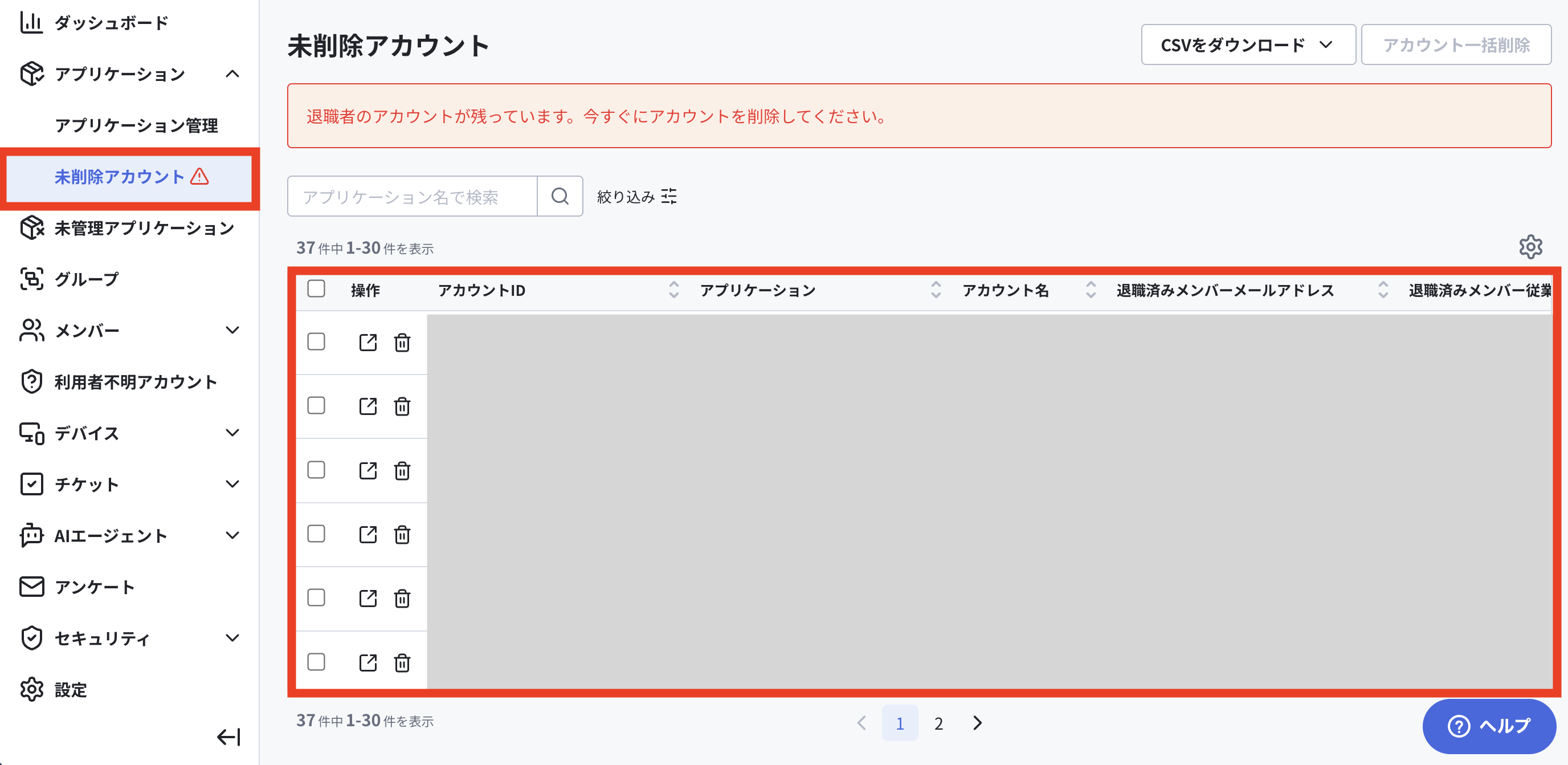Open the ダッシュボード chart icon

point(31,23)
